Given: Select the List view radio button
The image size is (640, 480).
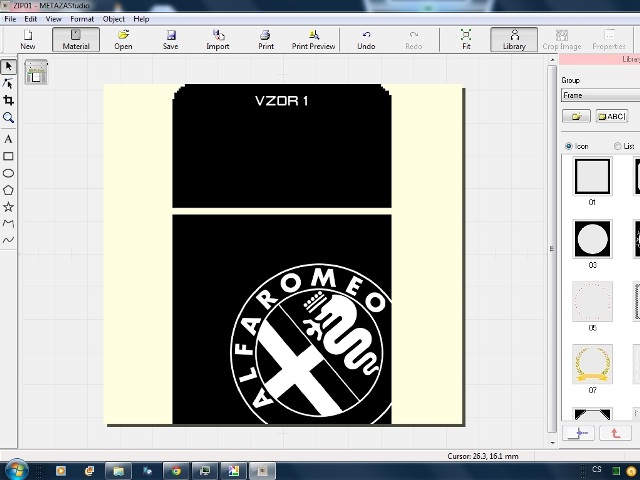Looking at the screenshot, I should coord(618,146).
